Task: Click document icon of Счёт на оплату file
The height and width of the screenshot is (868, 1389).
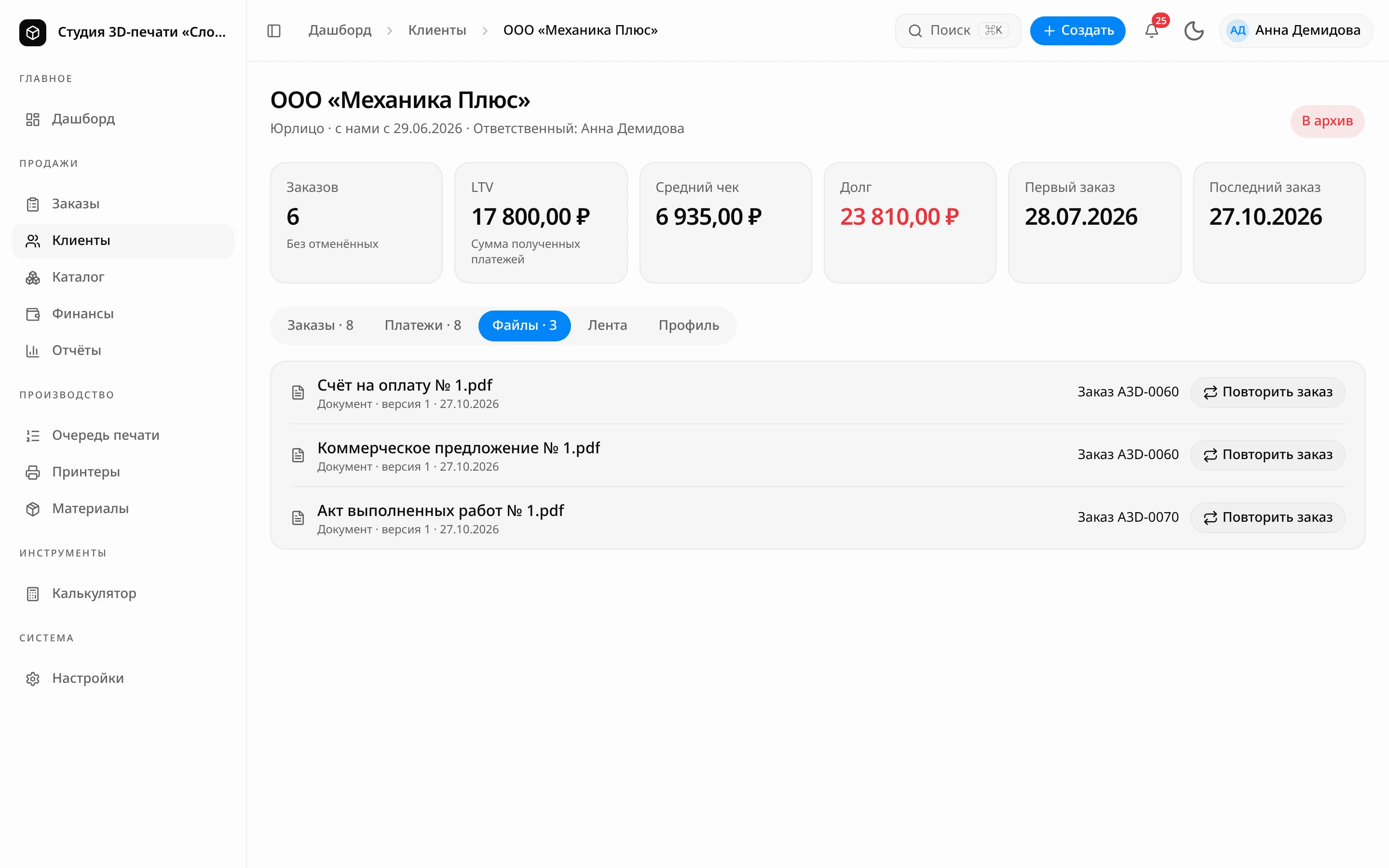Action: 298,393
